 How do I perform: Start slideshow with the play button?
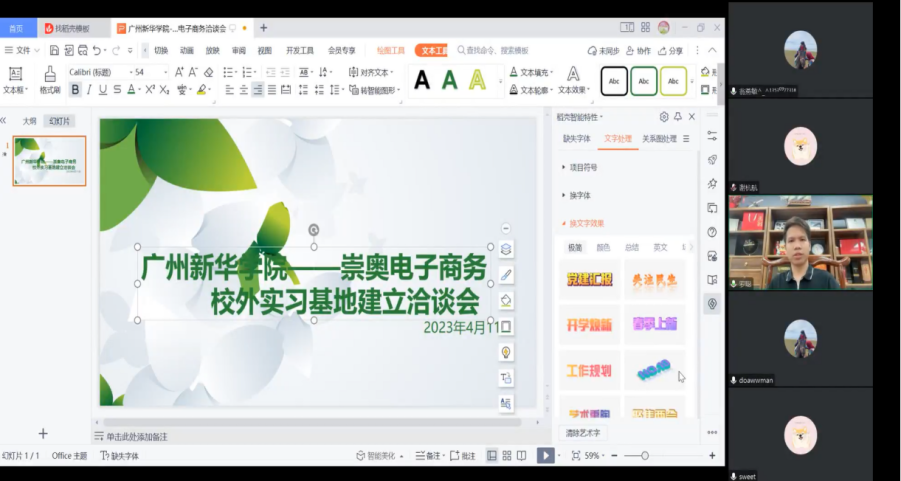tap(545, 456)
